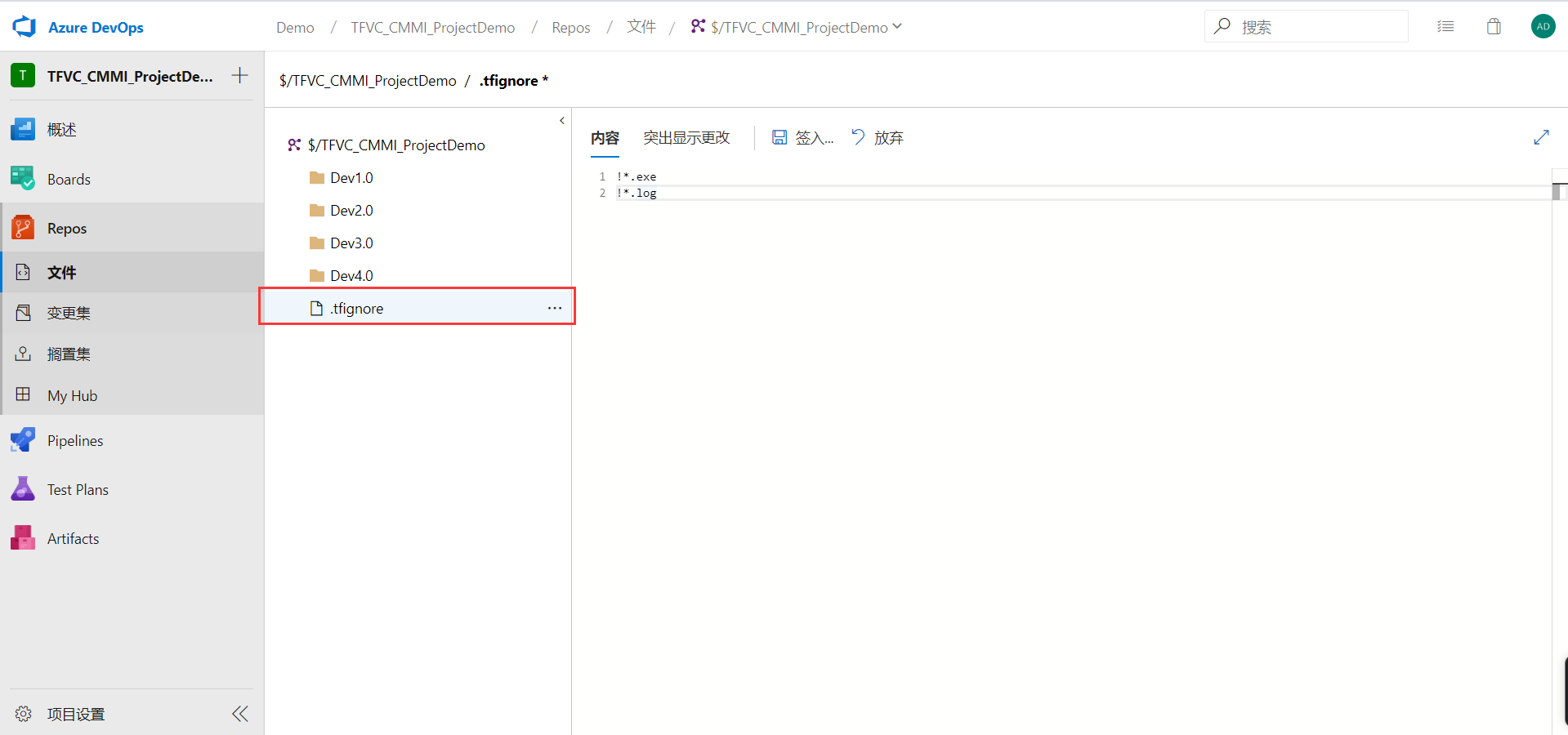The image size is (1568, 735).
Task: Click the Artifacts icon
Action: (x=23, y=538)
